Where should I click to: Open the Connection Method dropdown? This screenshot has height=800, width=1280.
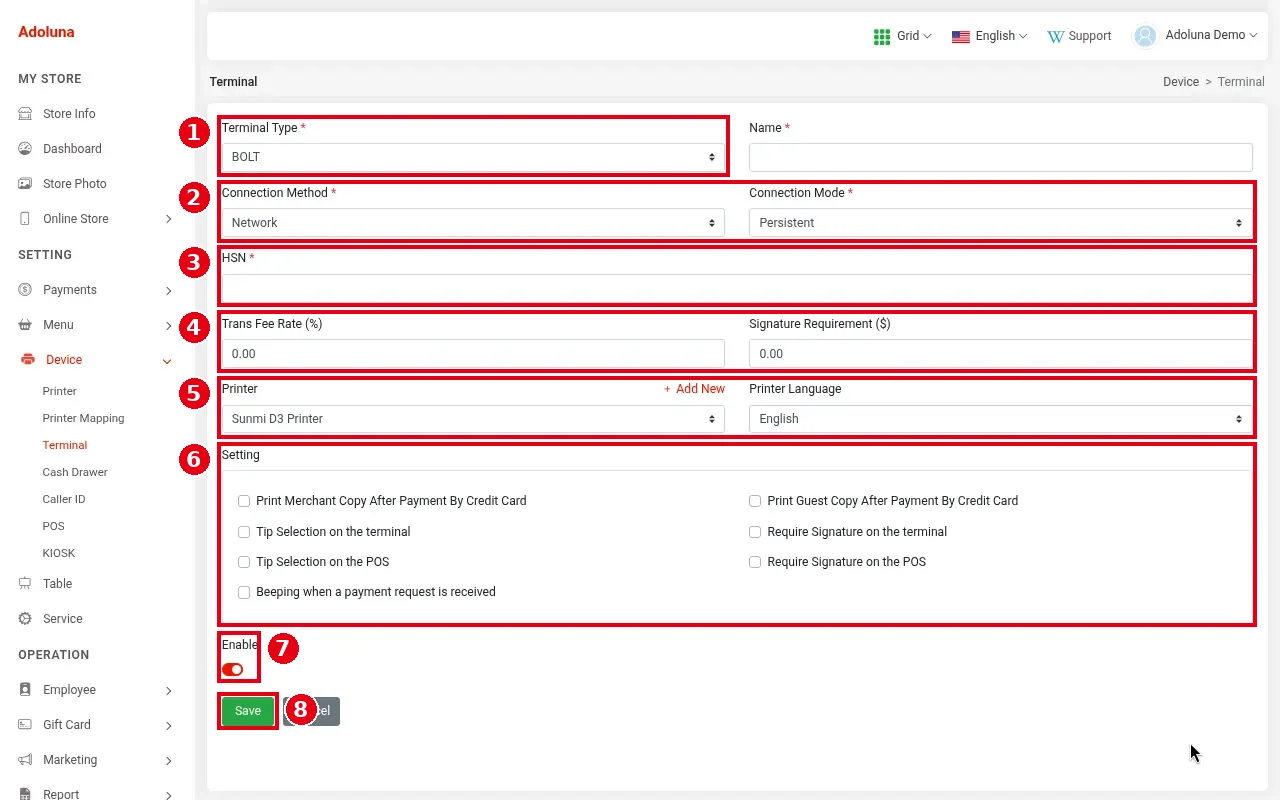coord(473,223)
